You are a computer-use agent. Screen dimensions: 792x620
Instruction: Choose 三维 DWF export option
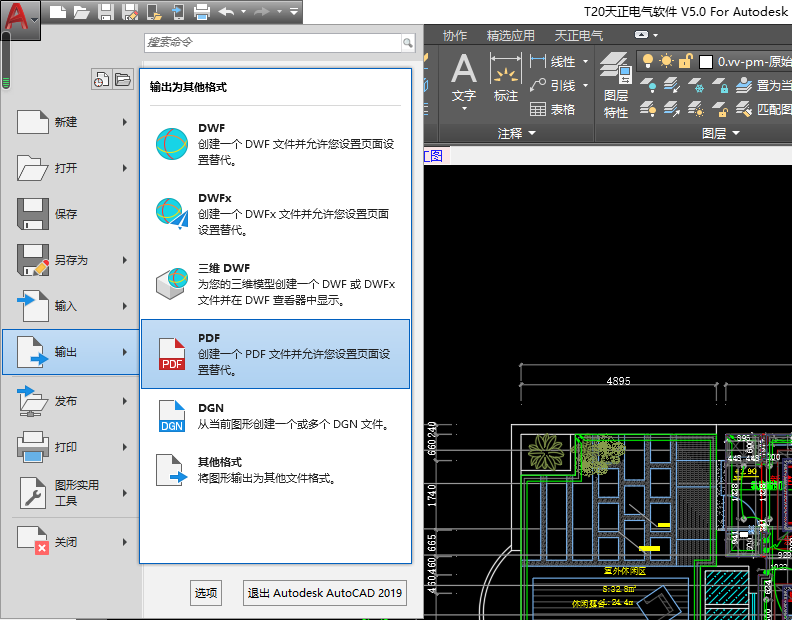pyautogui.click(x=275, y=284)
